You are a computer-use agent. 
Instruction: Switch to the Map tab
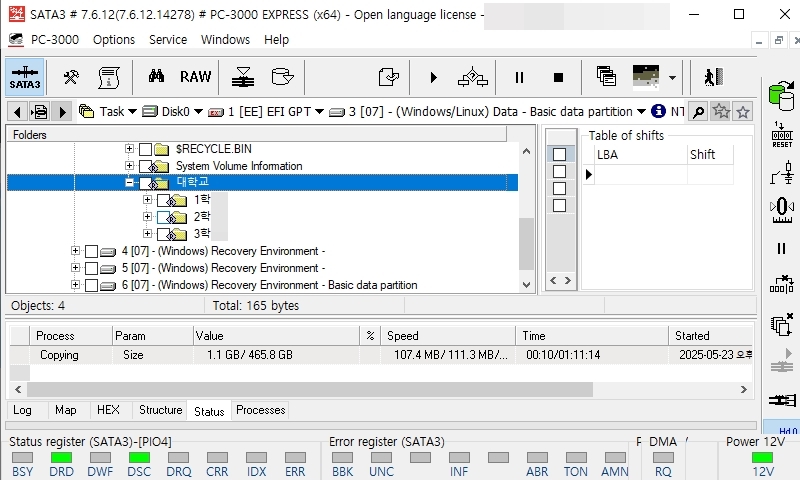[x=66, y=410]
